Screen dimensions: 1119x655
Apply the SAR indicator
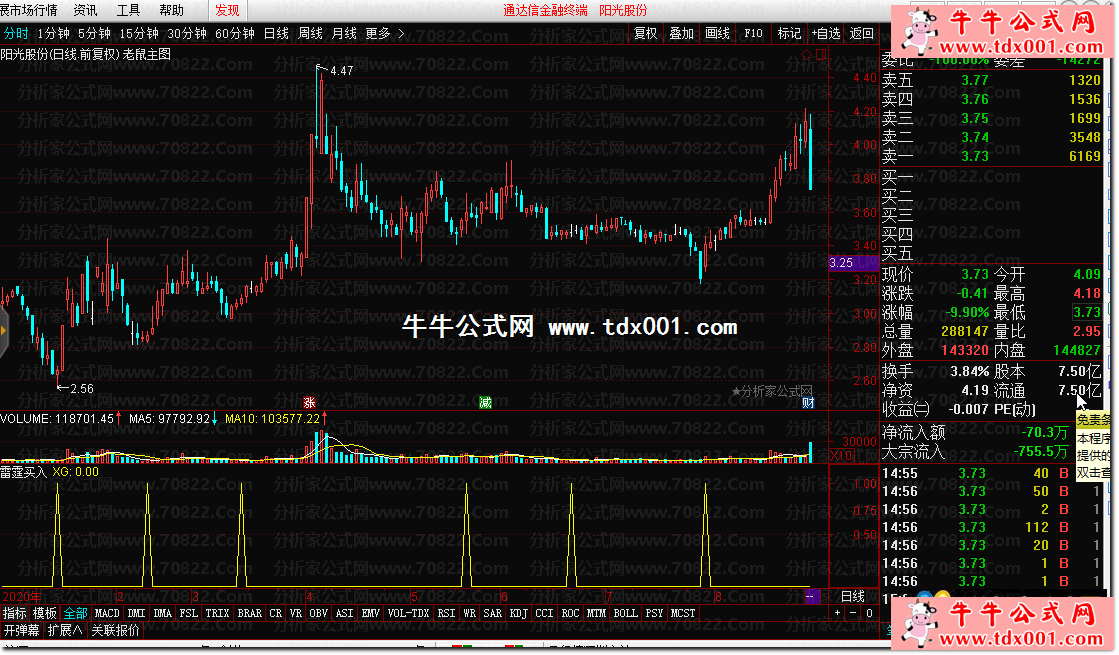click(492, 614)
